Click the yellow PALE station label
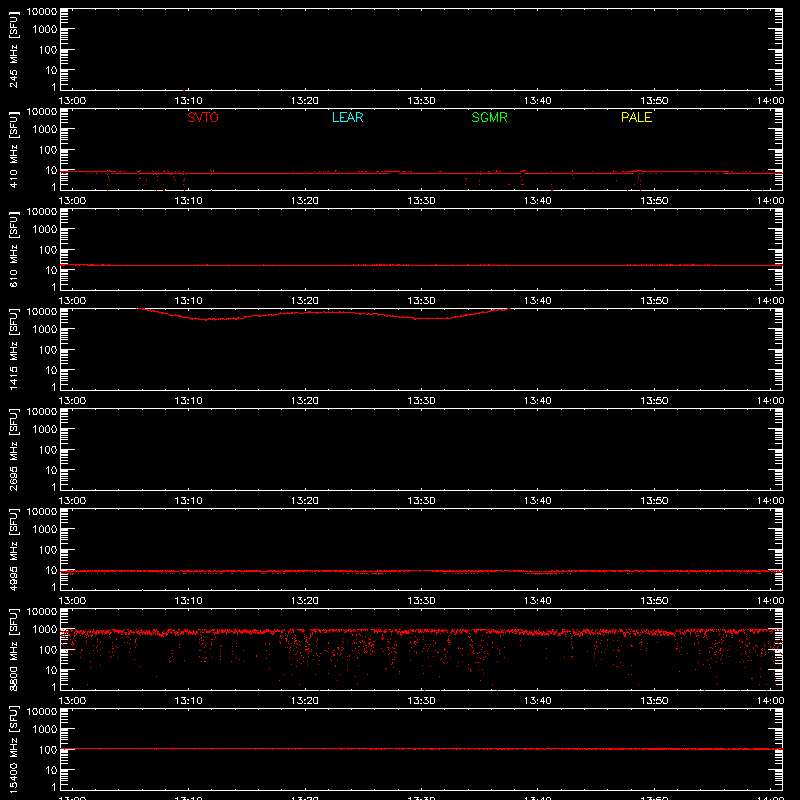 [636, 117]
